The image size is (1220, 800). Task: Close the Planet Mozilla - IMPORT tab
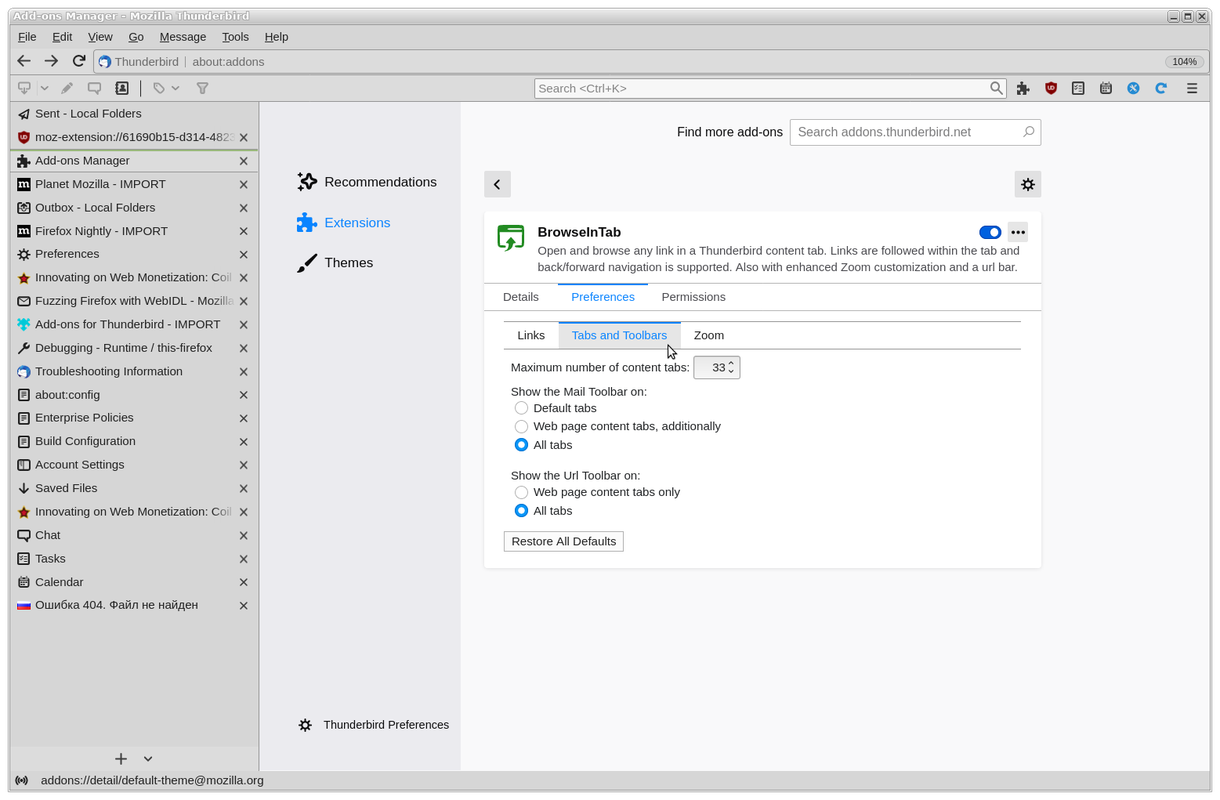243,184
